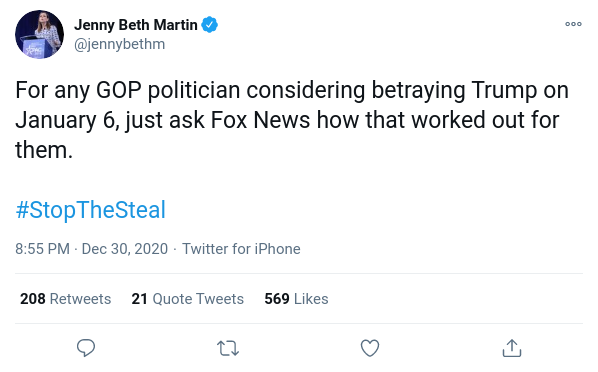Image resolution: width=598 pixels, height=372 pixels.
Task: Click the Jenny Beth Martin display name
Action: pos(136,25)
